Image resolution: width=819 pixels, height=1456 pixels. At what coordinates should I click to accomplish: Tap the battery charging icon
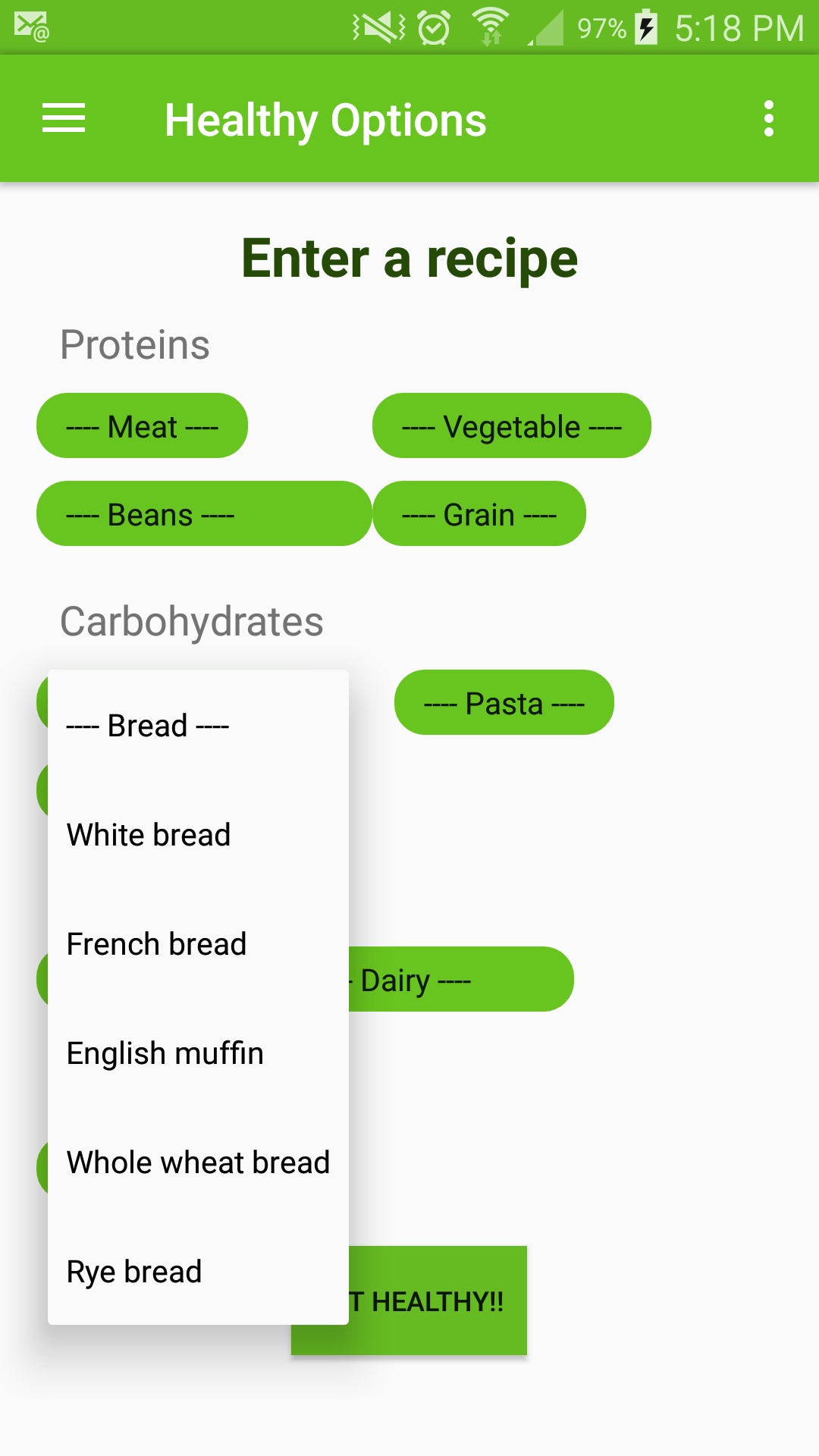click(646, 27)
